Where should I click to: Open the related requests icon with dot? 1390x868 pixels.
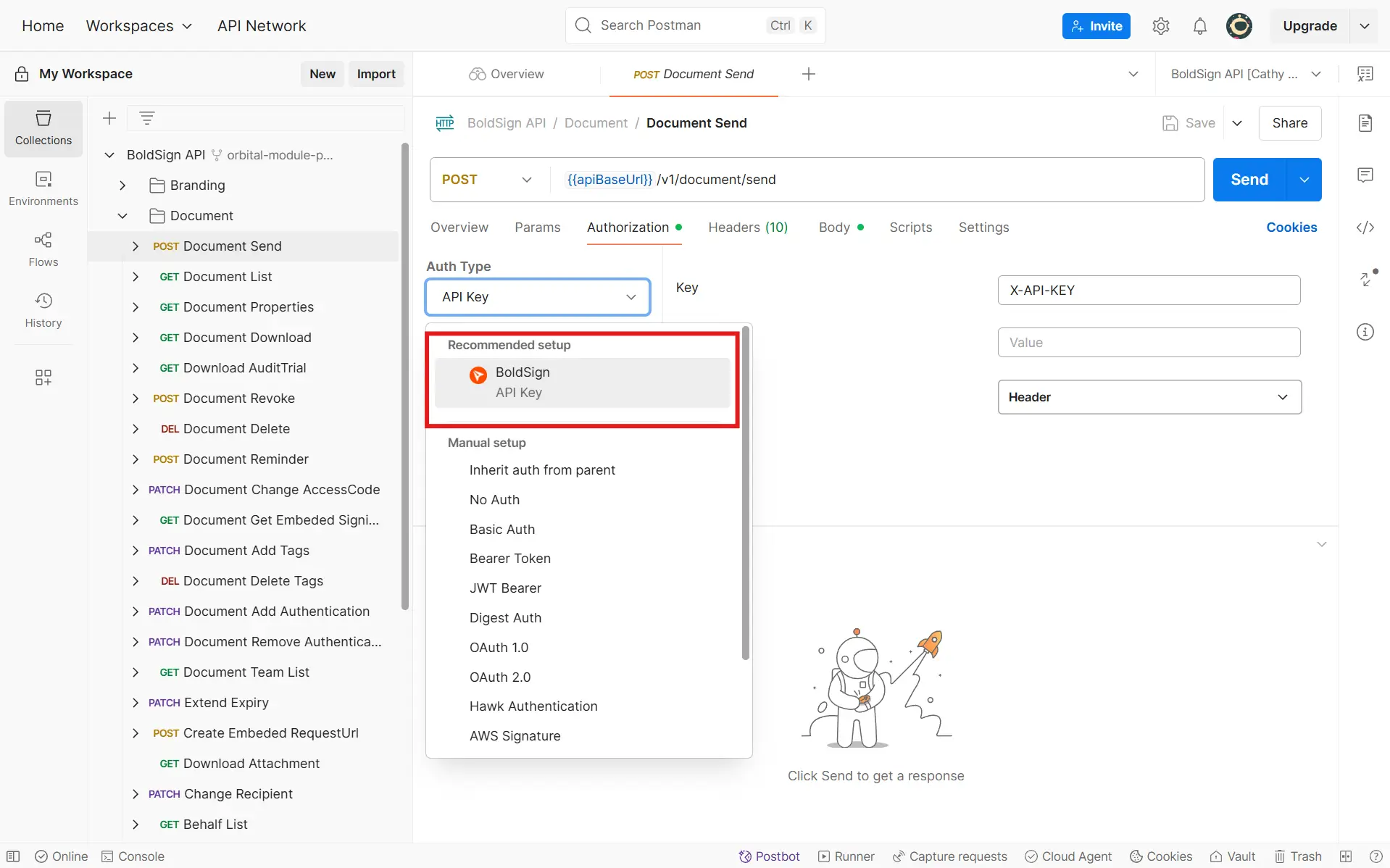[x=1367, y=278]
